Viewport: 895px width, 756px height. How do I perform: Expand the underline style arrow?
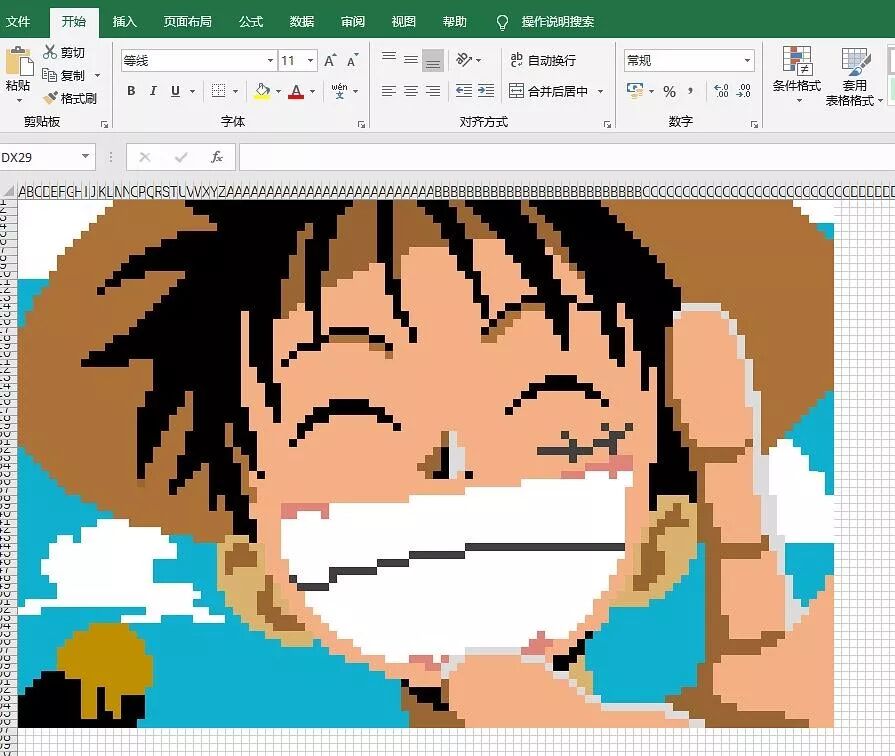tap(192, 91)
